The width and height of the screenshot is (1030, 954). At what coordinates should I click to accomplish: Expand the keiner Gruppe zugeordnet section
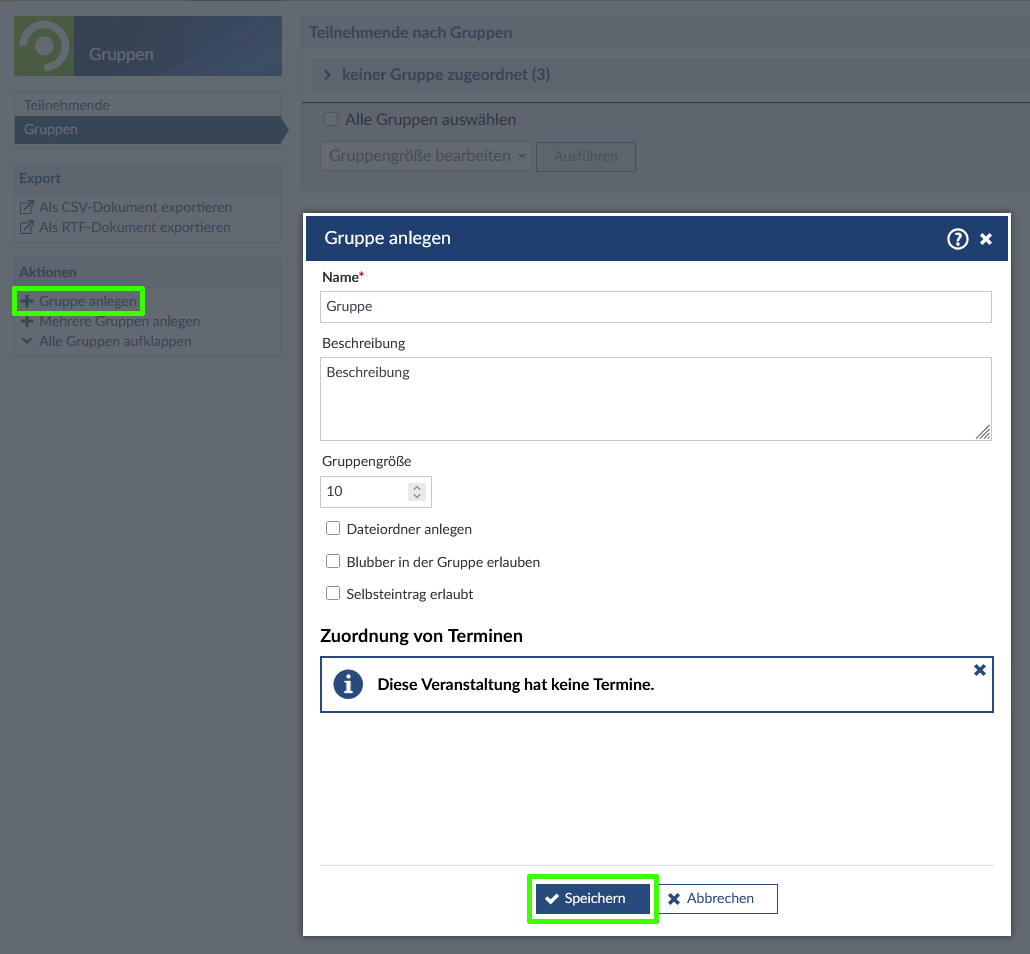[327, 75]
